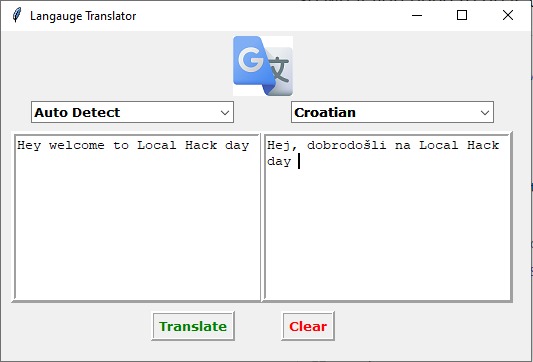
Task: Minimize the Langauge Translator window
Action: [417, 15]
